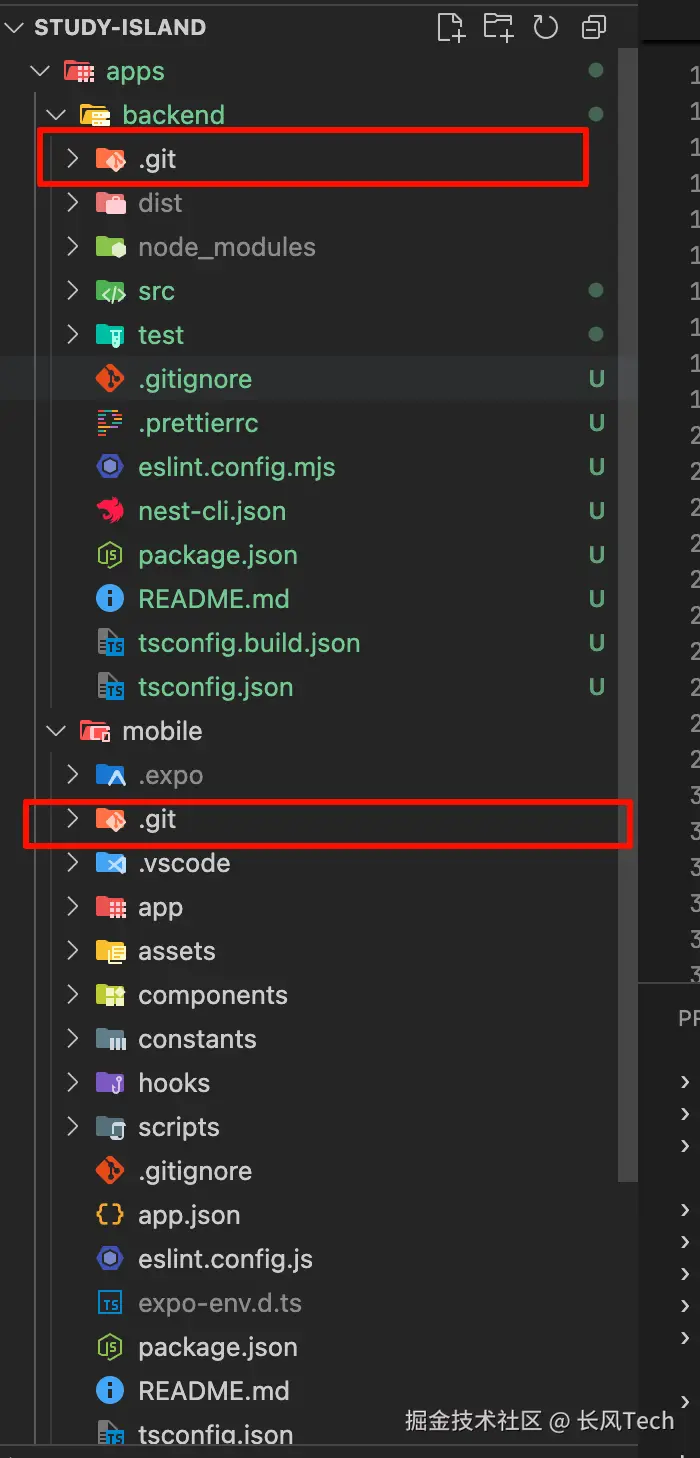Viewport: 700px width, 1458px height.
Task: Click the eslint.config.mjs file icon
Action: [x=109, y=467]
